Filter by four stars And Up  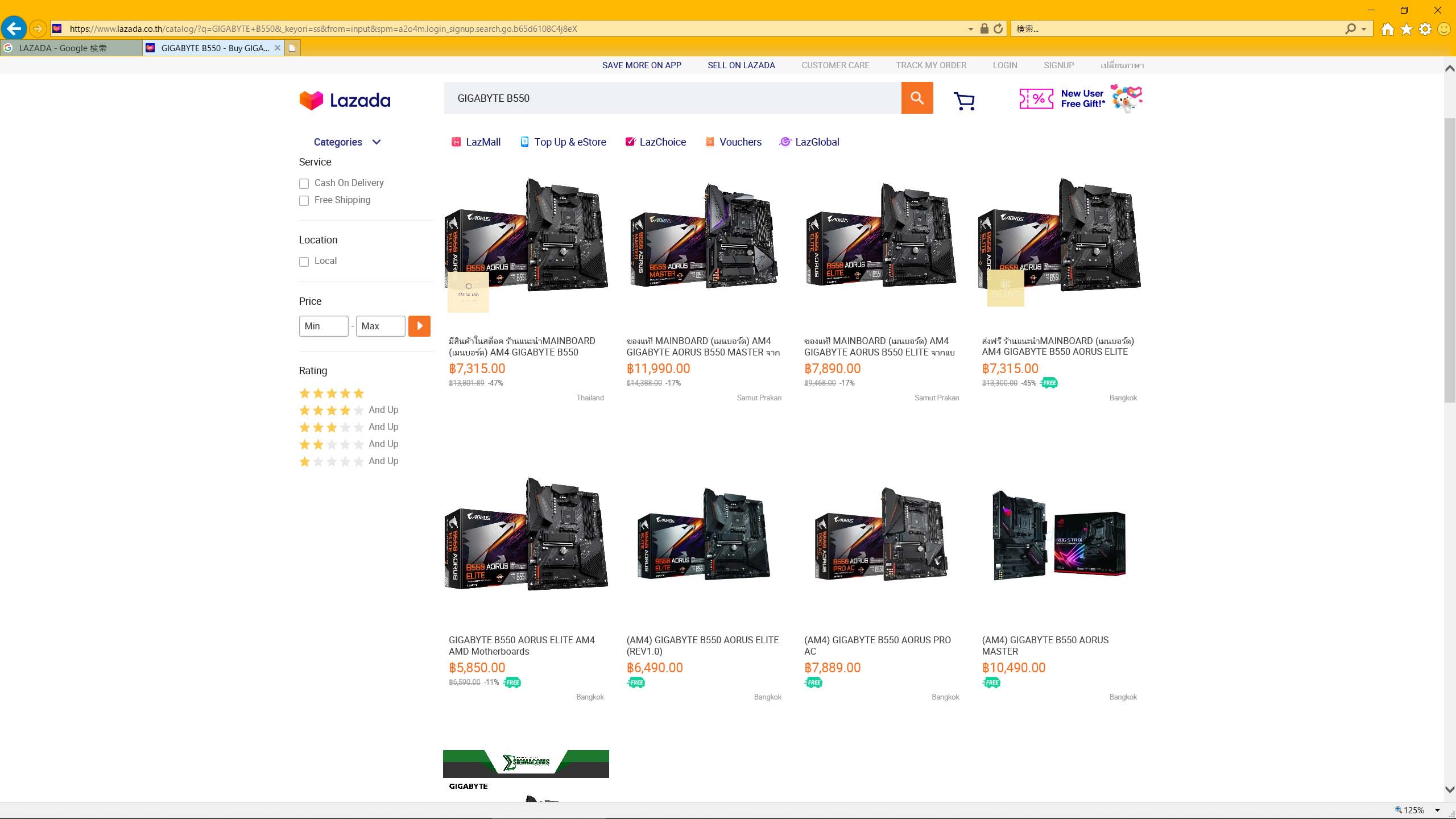tap(349, 410)
